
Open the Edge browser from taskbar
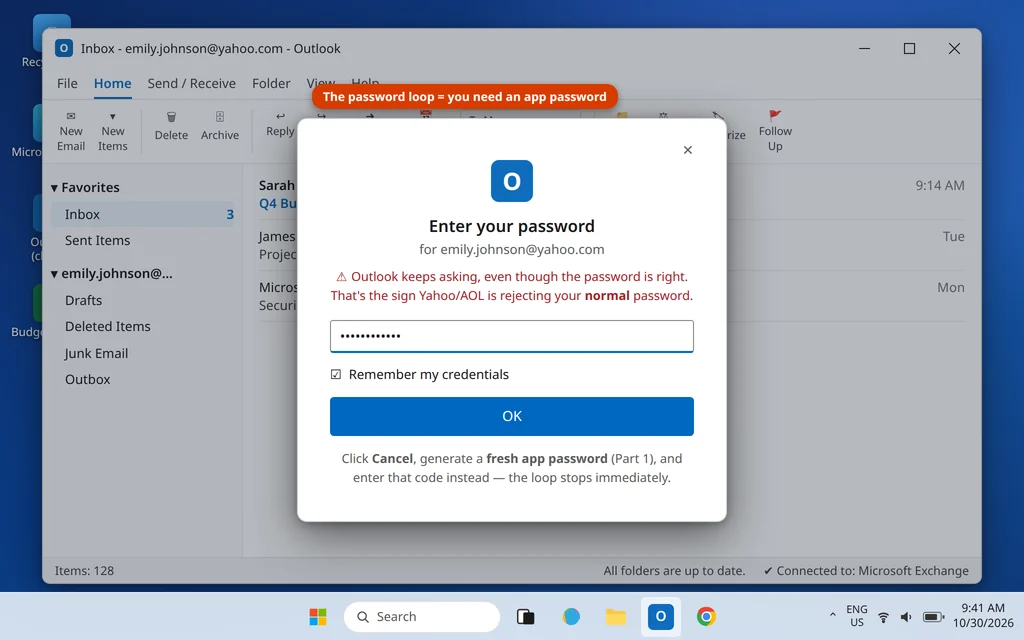coord(571,616)
